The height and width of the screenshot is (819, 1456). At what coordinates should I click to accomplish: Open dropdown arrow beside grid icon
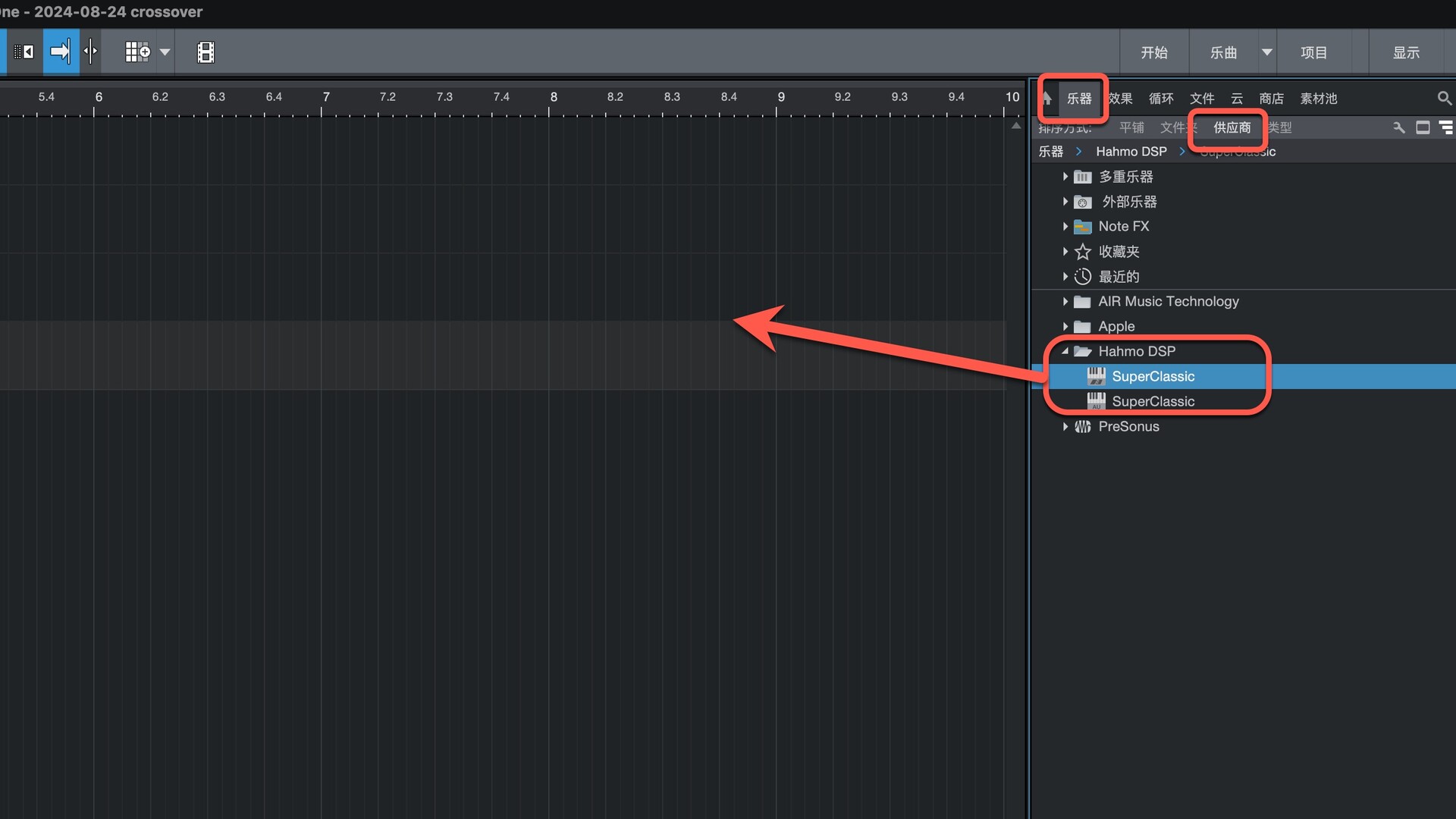point(165,52)
